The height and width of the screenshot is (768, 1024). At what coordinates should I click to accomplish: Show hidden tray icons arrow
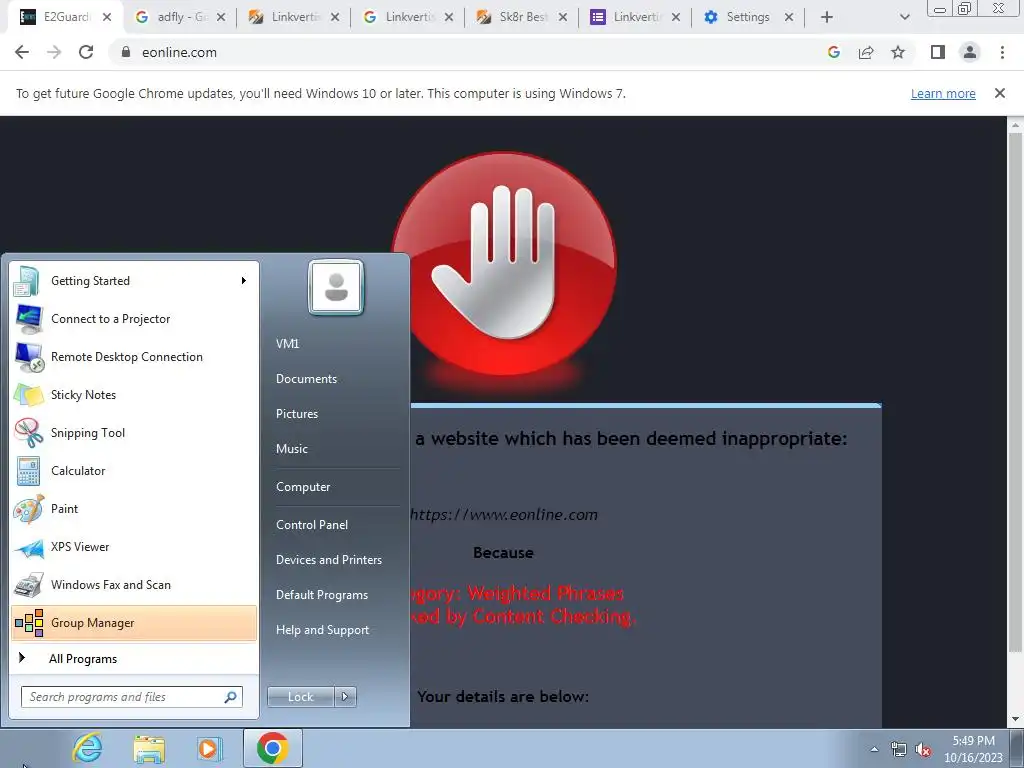pos(874,750)
